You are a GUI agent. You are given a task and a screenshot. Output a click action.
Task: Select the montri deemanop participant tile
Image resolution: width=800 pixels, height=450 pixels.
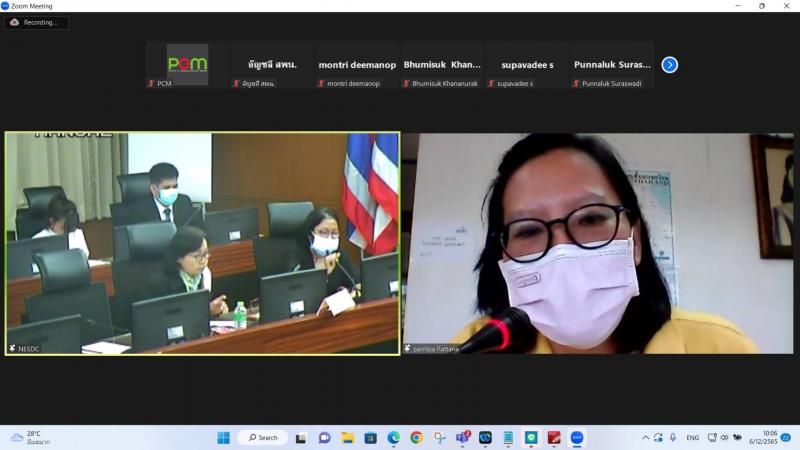click(x=357, y=65)
